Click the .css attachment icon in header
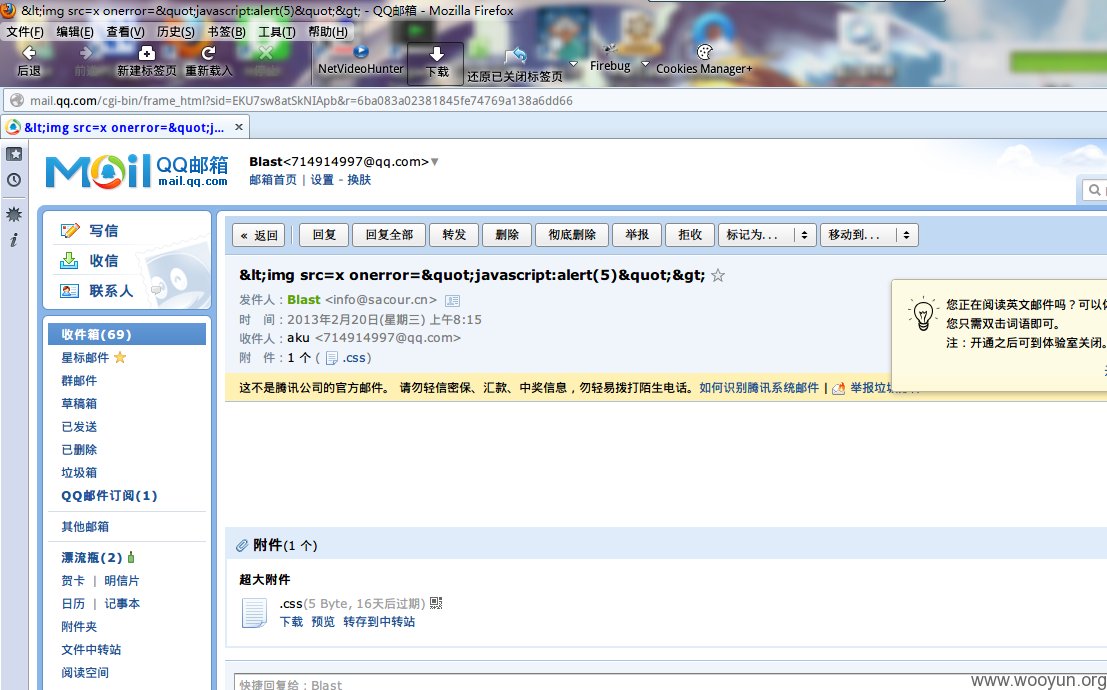Screen dimensions: 1107x690 point(332,358)
